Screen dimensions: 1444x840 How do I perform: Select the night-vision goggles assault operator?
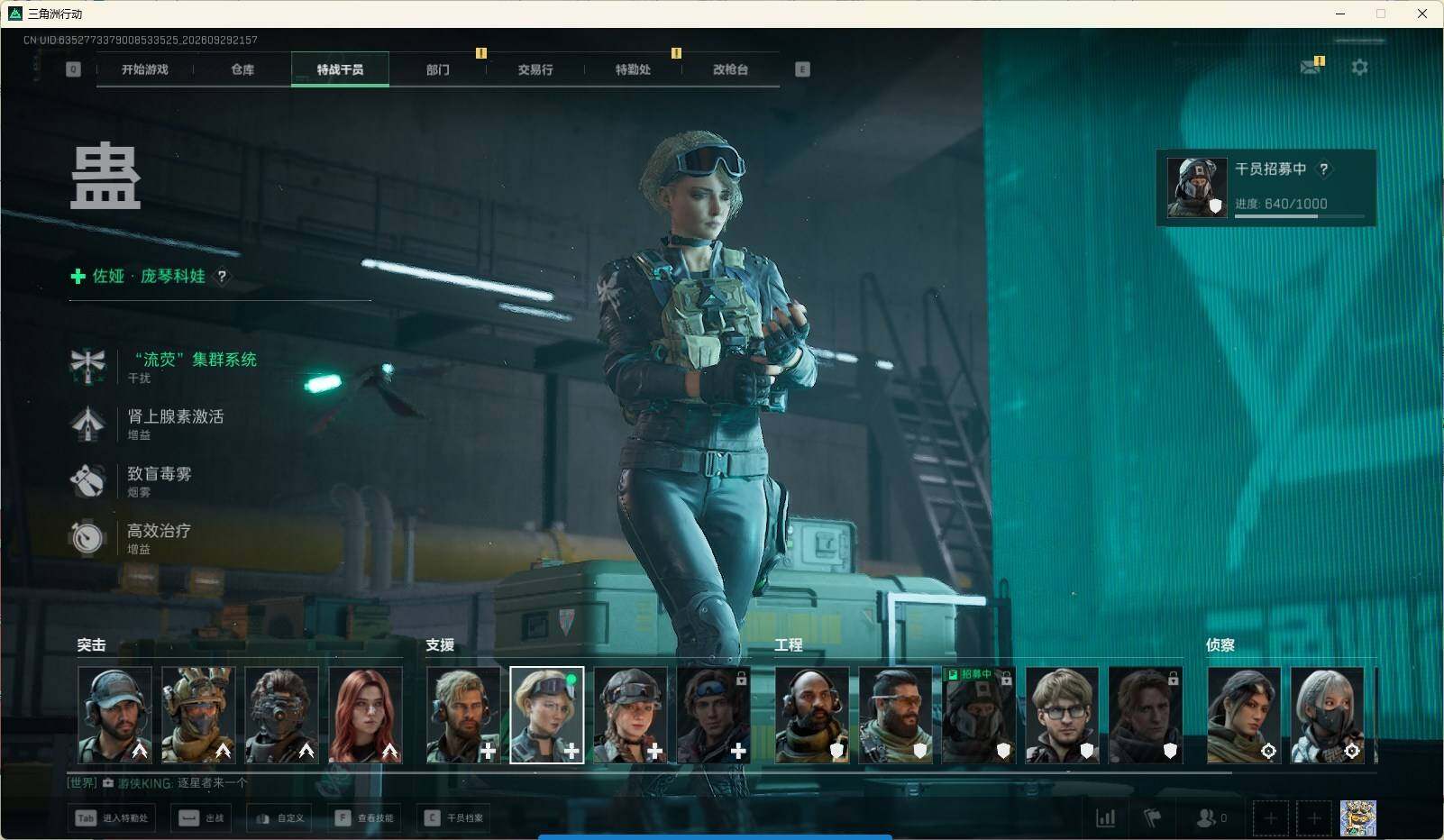(x=281, y=716)
